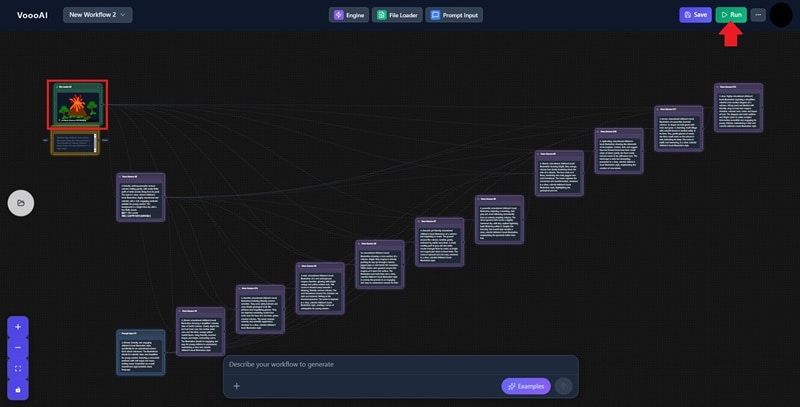
Task: Select the gold-bordered node's text area
Action: [x=74, y=143]
